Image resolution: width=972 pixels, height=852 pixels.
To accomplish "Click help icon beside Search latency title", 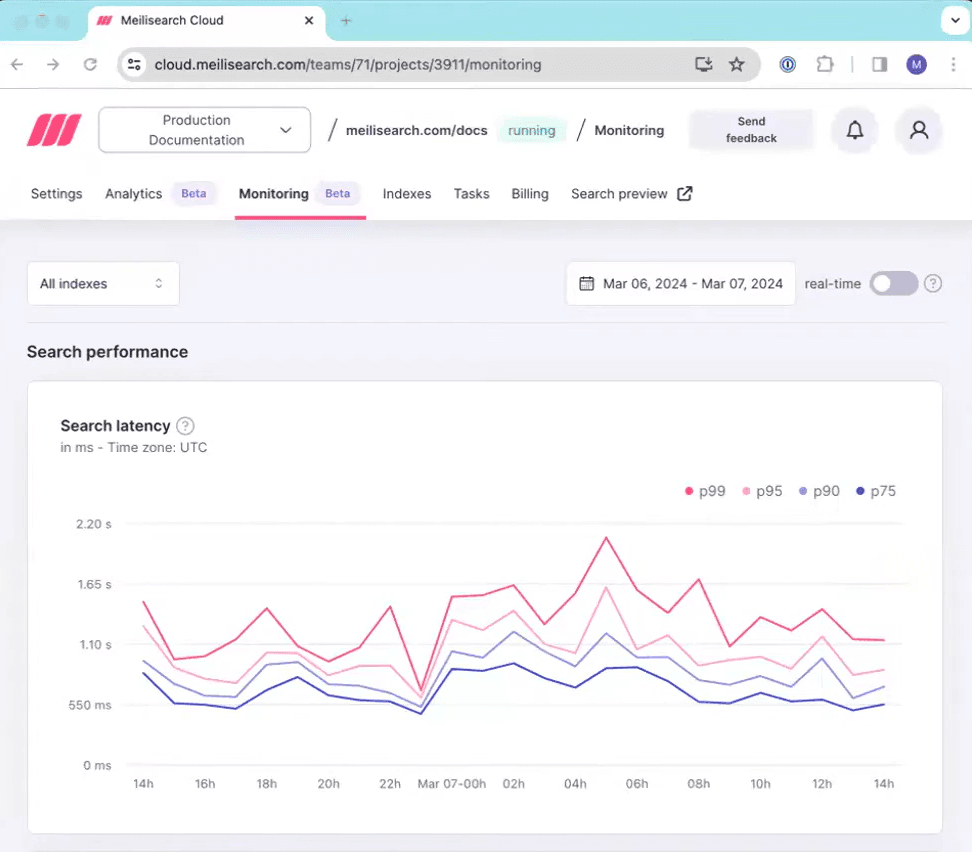I will click(185, 426).
